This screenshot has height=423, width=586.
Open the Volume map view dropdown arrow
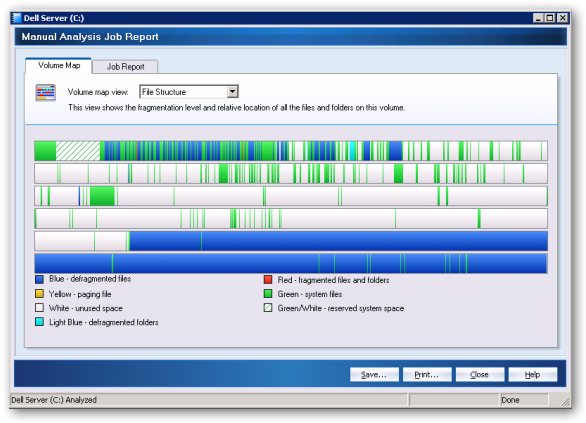pos(232,92)
